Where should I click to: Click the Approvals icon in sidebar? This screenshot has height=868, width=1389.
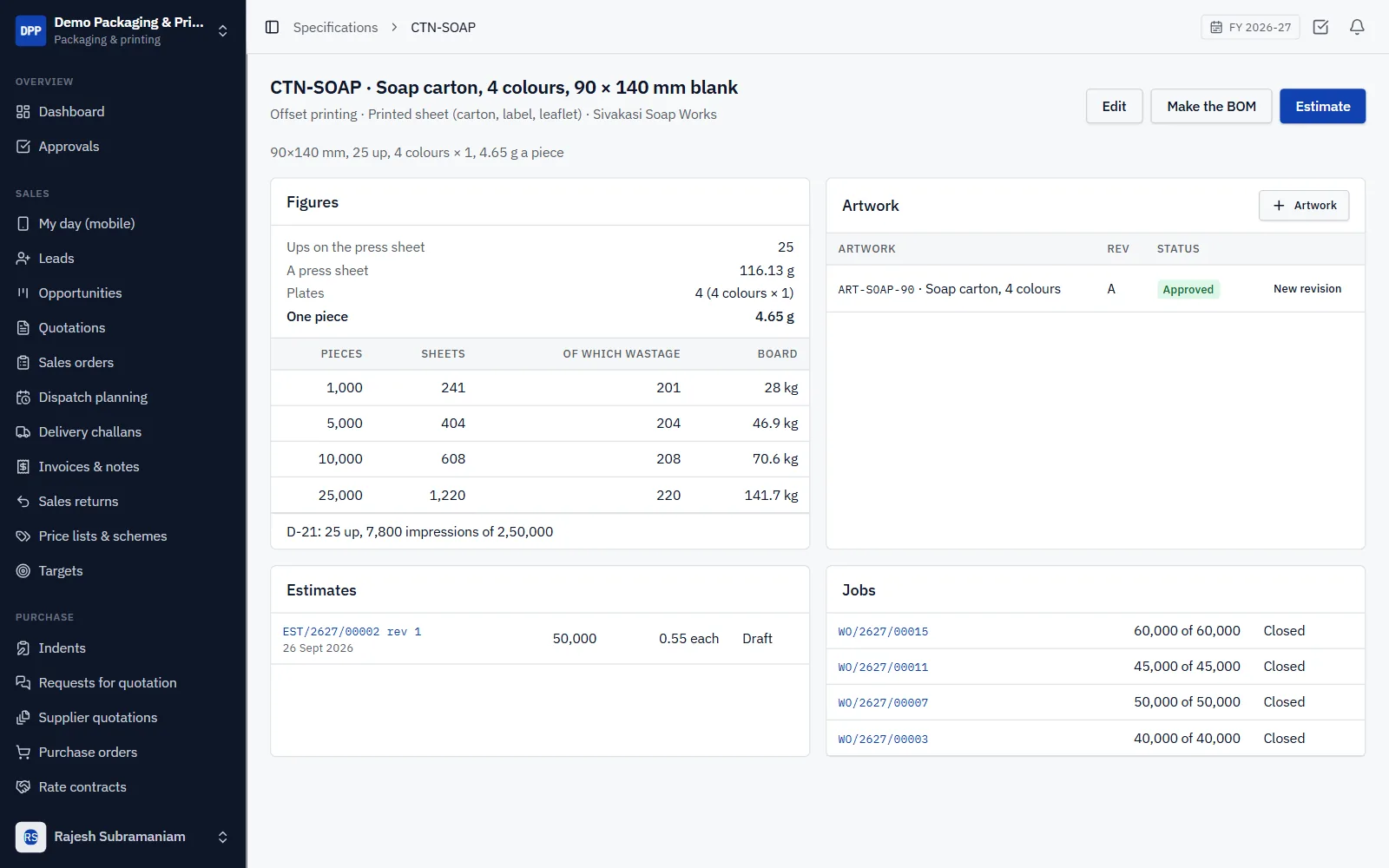[x=23, y=147]
